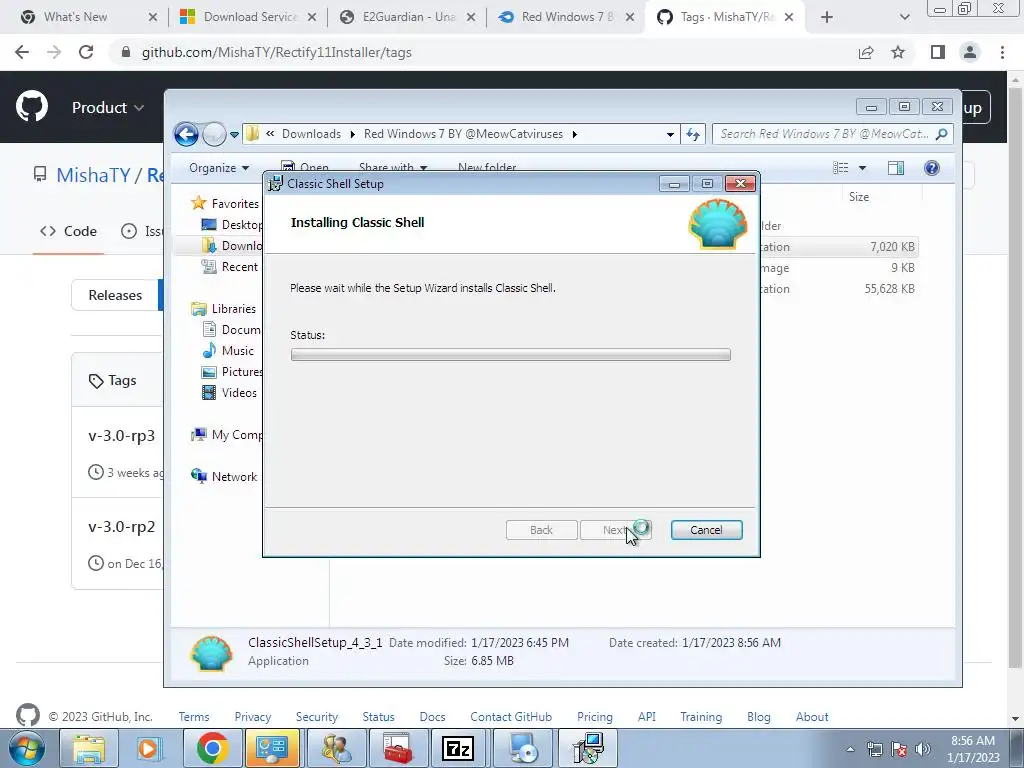Open the Organize menu in Explorer
Screen dimensions: 1024x768
point(219,168)
